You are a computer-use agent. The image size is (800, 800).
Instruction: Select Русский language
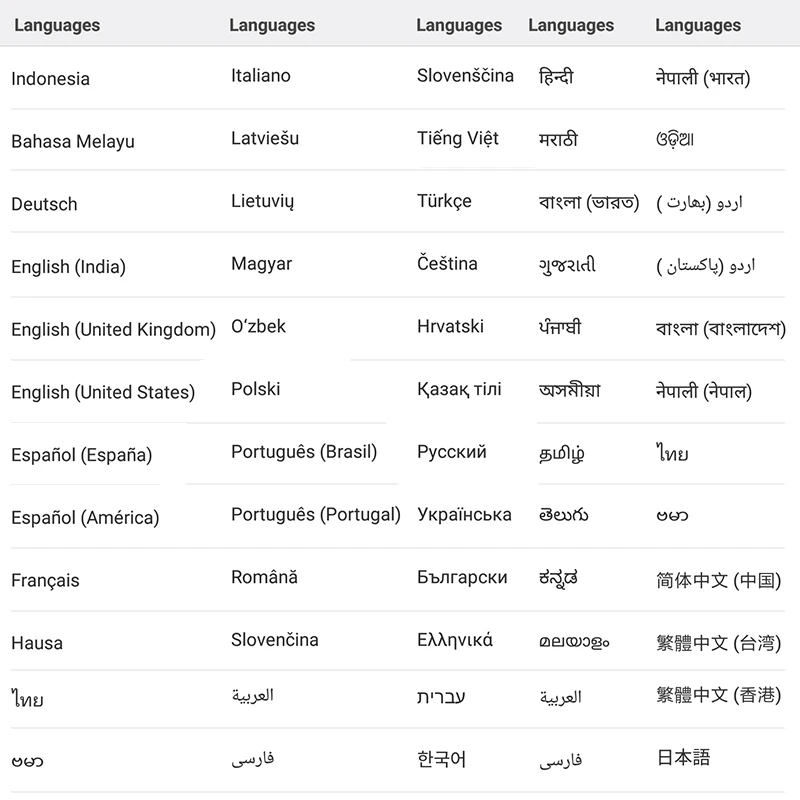pos(452,452)
